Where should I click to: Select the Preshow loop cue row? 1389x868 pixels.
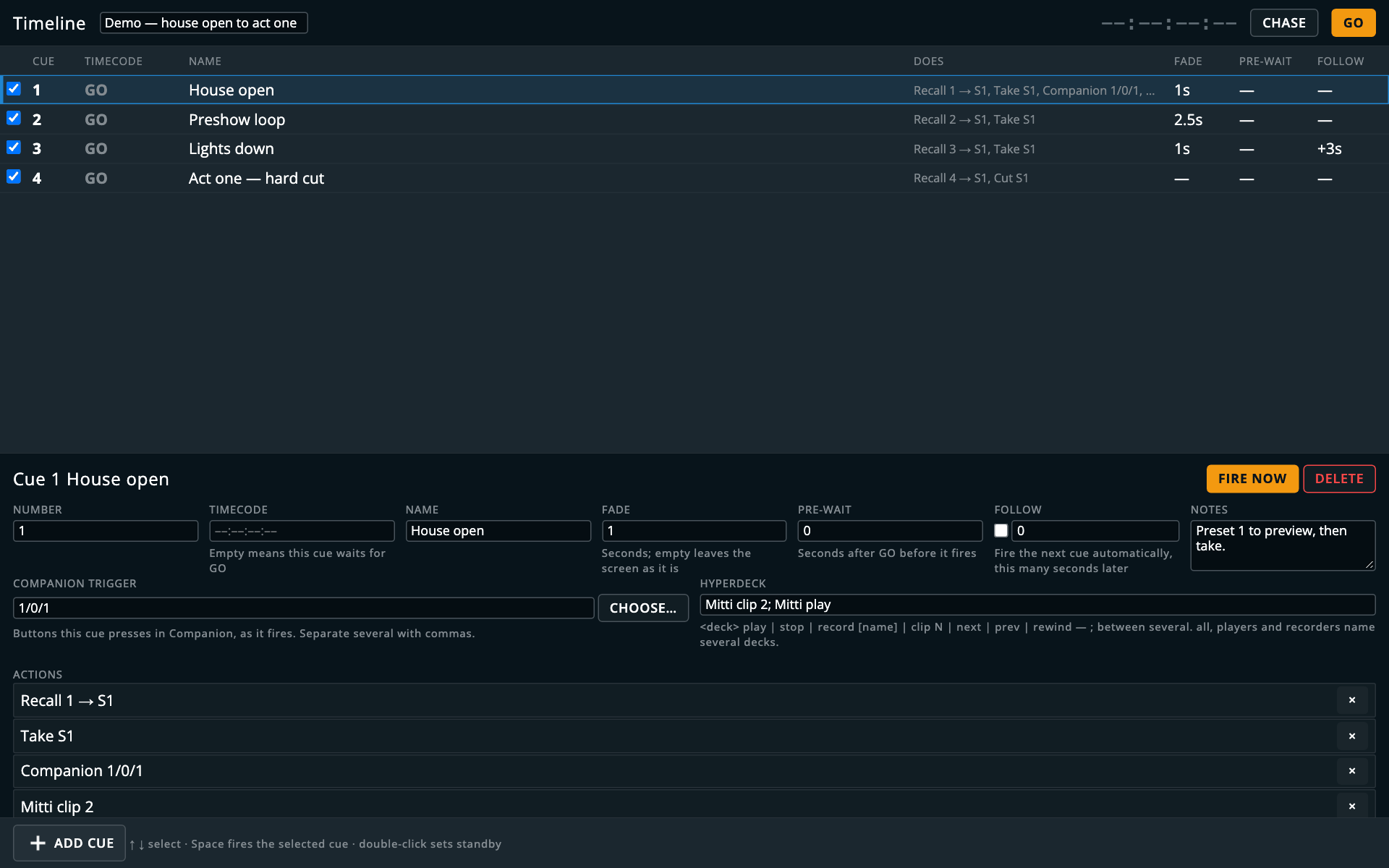click(694, 119)
